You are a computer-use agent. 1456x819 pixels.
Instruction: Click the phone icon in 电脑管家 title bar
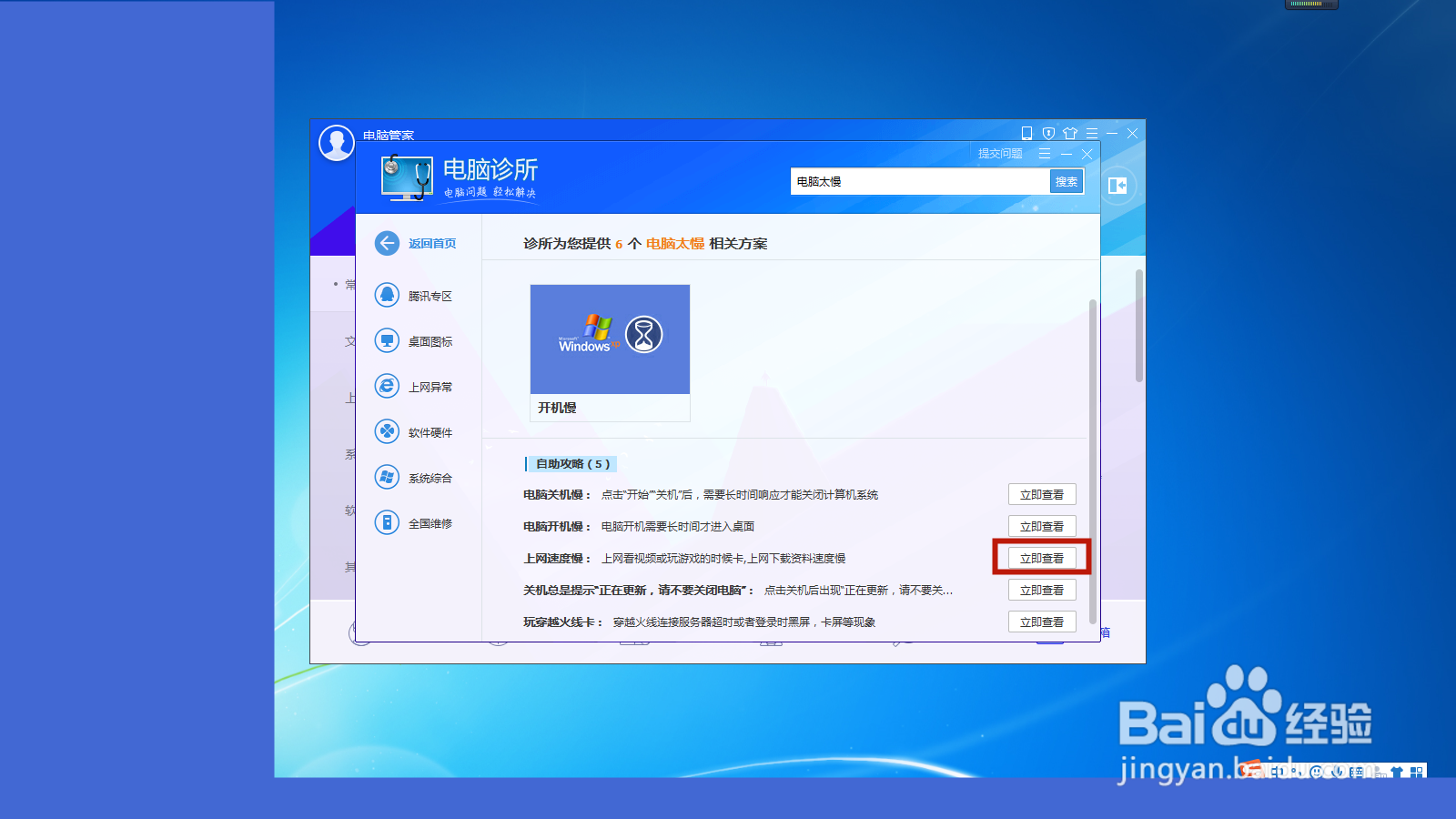point(1026,133)
